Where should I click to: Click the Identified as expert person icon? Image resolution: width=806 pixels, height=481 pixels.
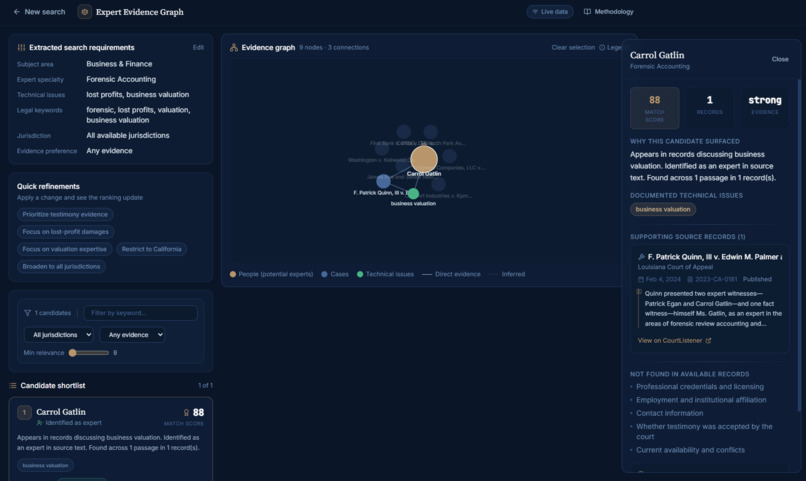pos(40,423)
